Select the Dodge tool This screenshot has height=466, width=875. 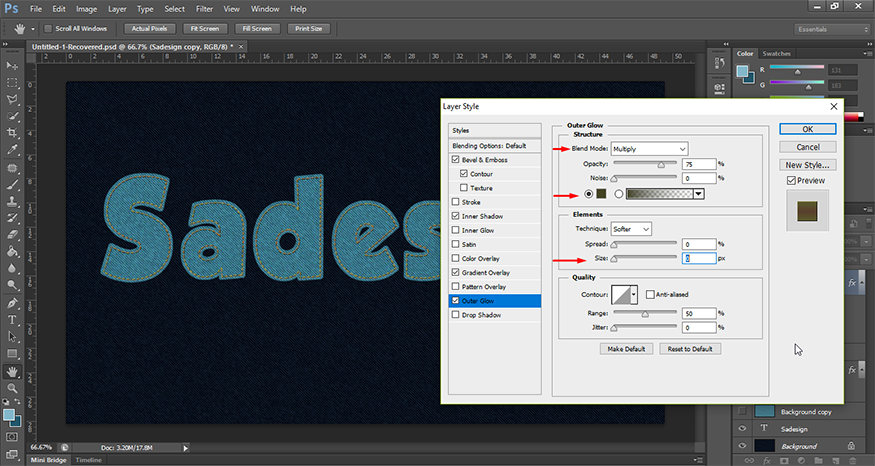click(x=12, y=285)
